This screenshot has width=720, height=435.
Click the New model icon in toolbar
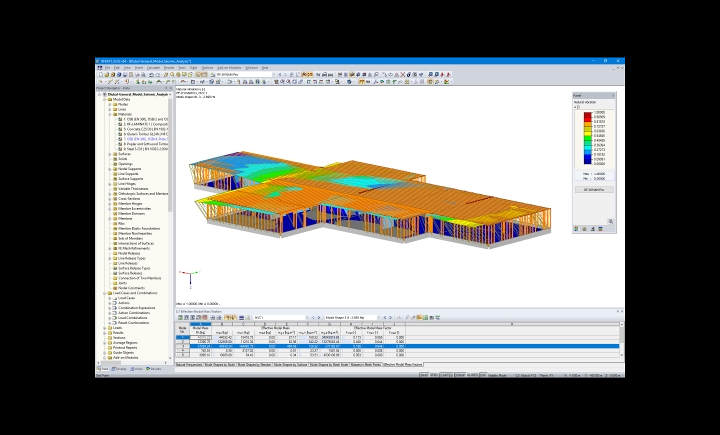tap(101, 74)
